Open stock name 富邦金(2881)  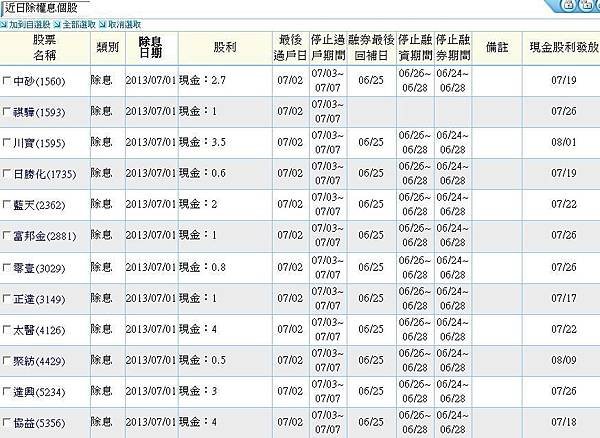pos(44,236)
